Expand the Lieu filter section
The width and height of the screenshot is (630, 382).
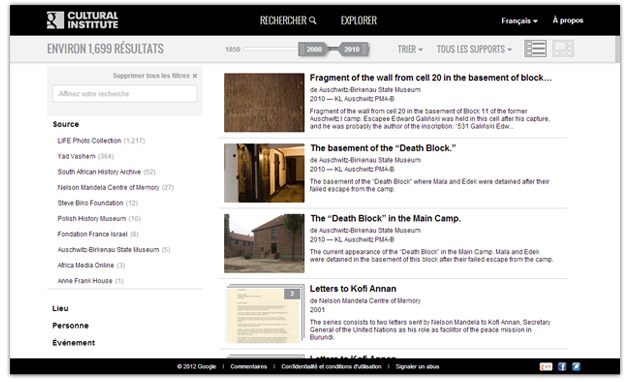coord(60,308)
